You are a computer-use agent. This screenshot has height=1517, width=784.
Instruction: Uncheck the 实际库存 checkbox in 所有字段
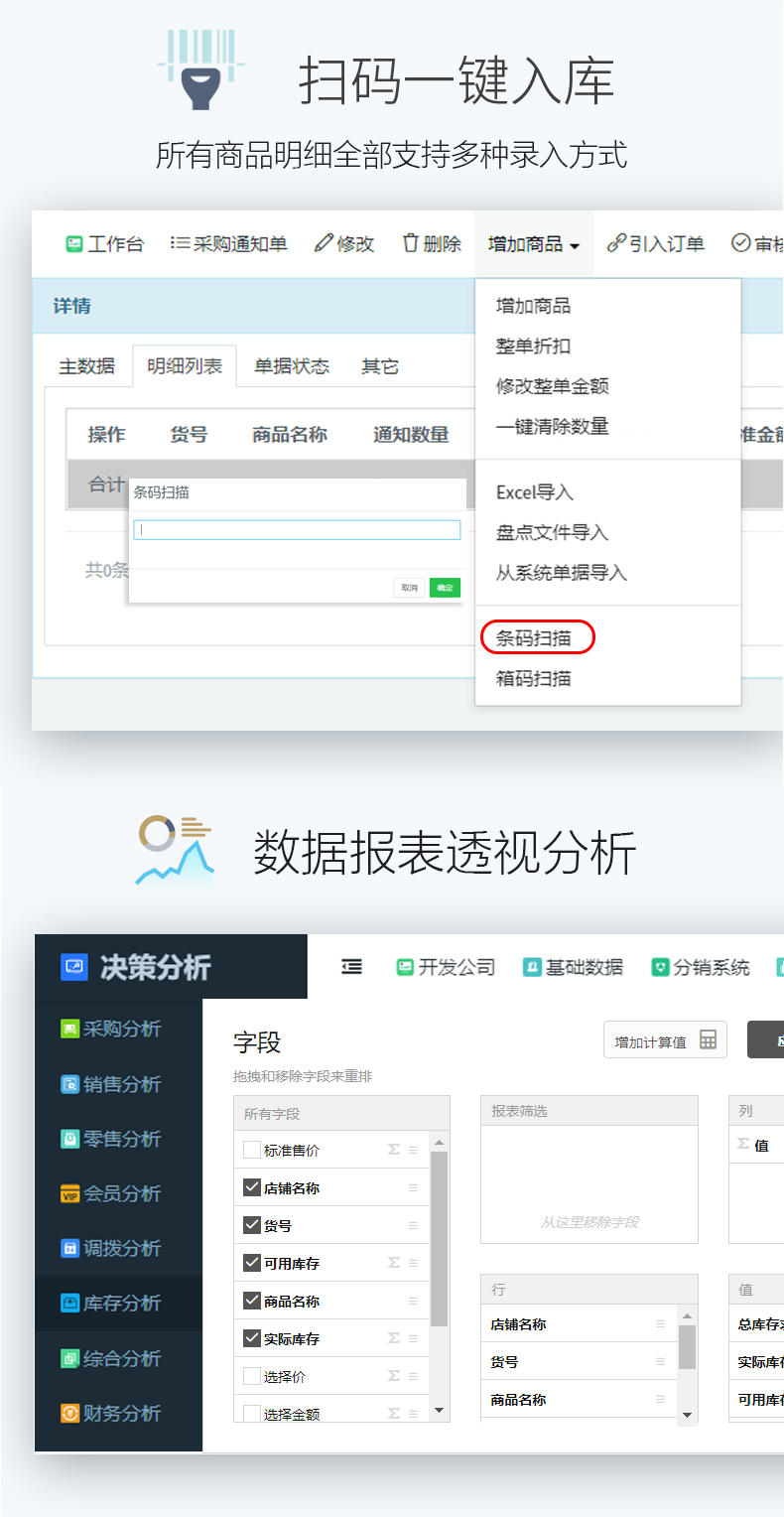tap(252, 1338)
